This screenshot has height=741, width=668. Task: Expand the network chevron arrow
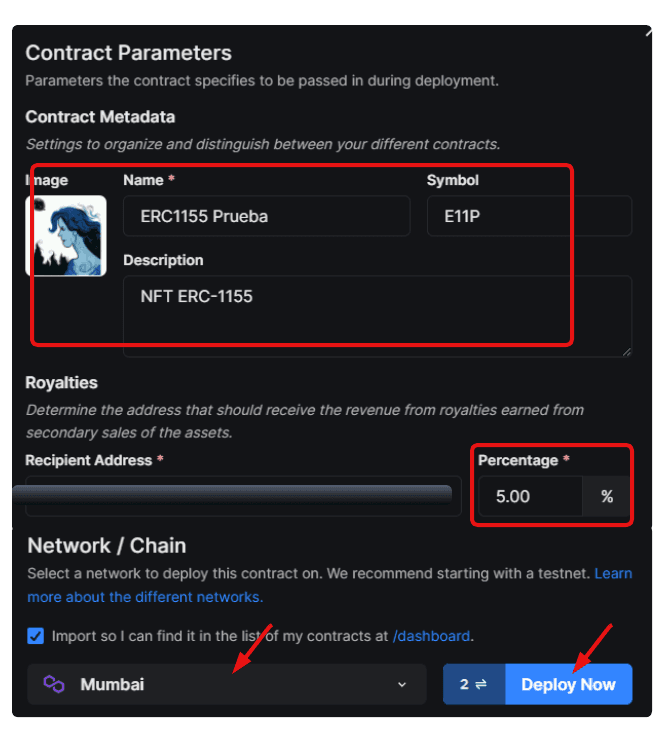(402, 684)
